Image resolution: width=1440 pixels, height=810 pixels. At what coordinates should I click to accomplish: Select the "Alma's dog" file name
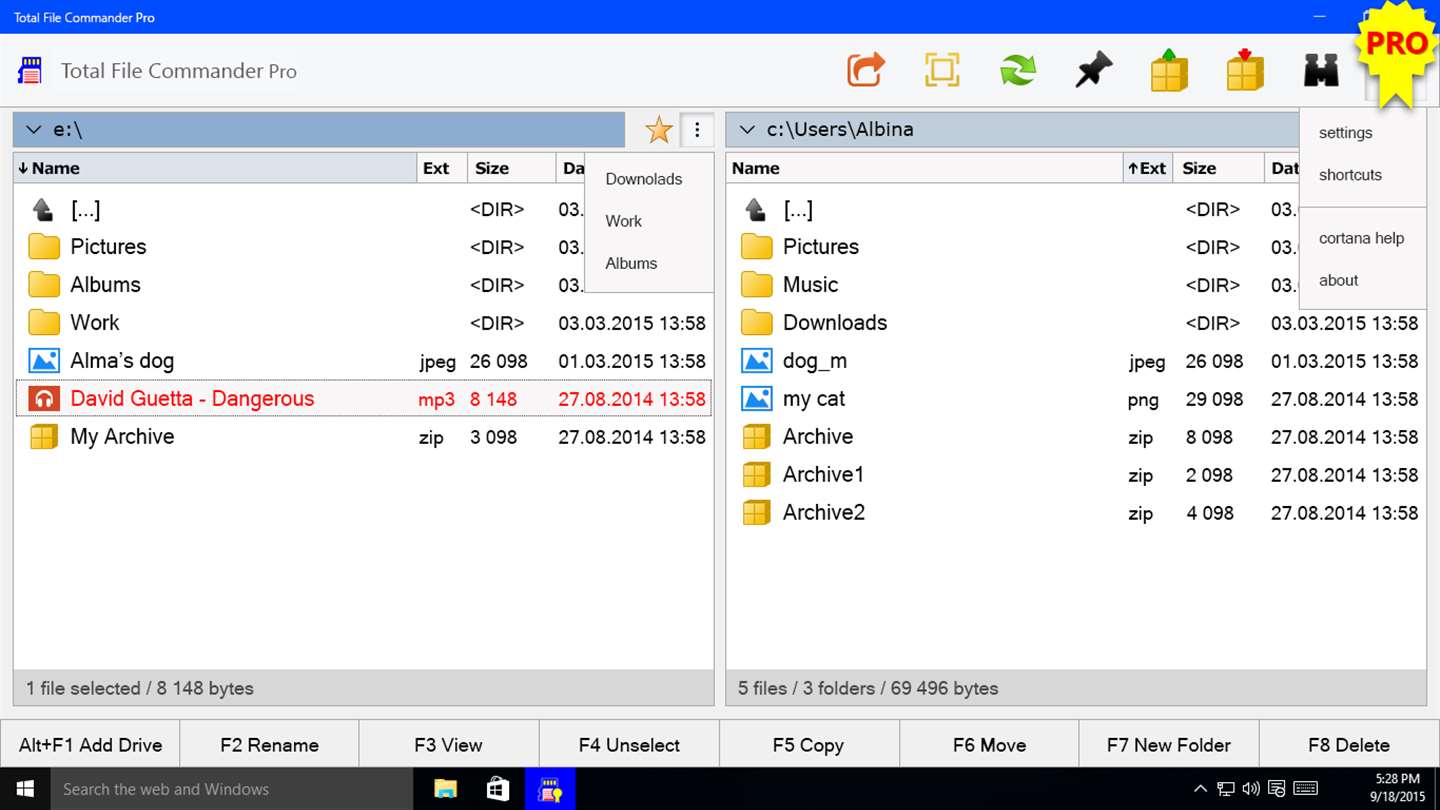(122, 361)
